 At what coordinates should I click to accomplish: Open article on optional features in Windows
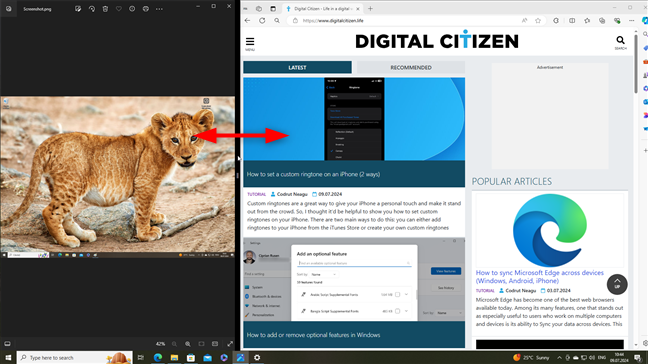pyautogui.click(x=313, y=335)
